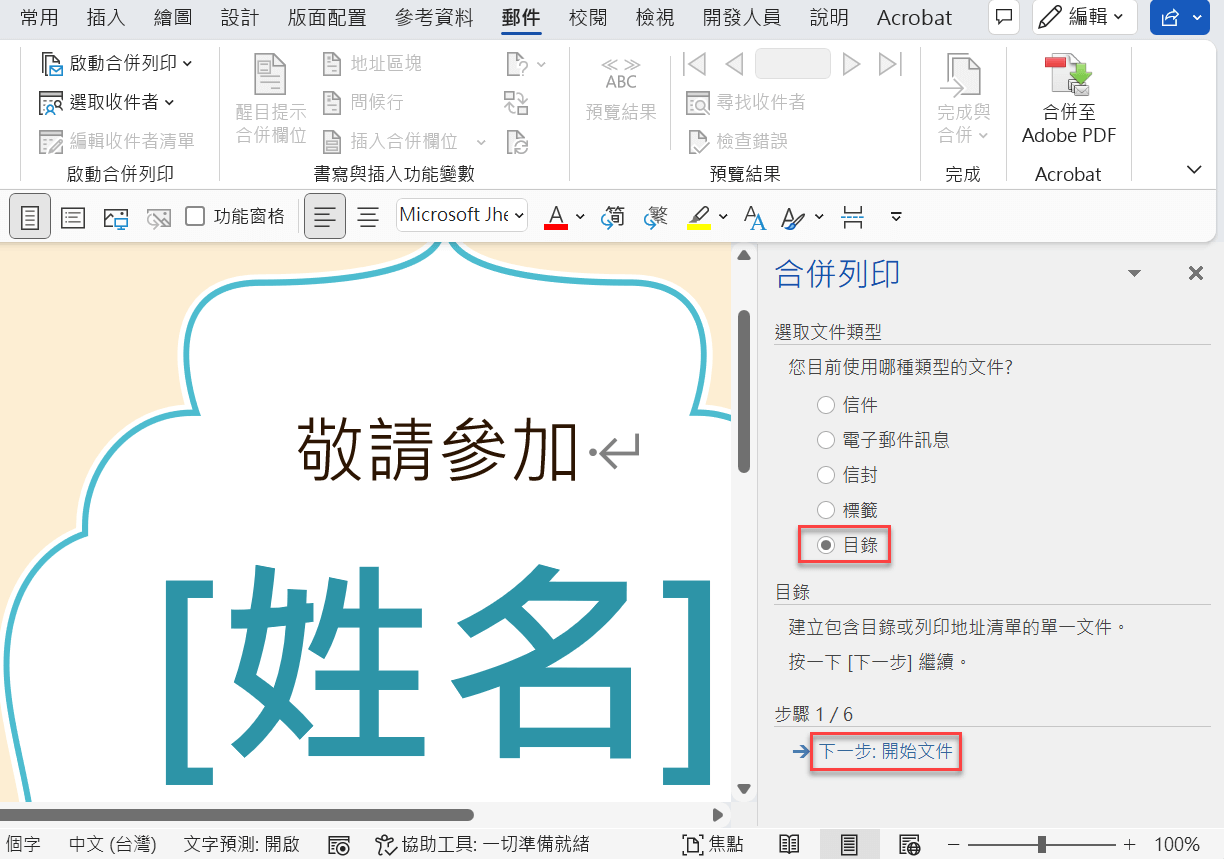Toggle the 功能窗格 checkbox
This screenshot has width=1224, height=859.
click(x=196, y=216)
